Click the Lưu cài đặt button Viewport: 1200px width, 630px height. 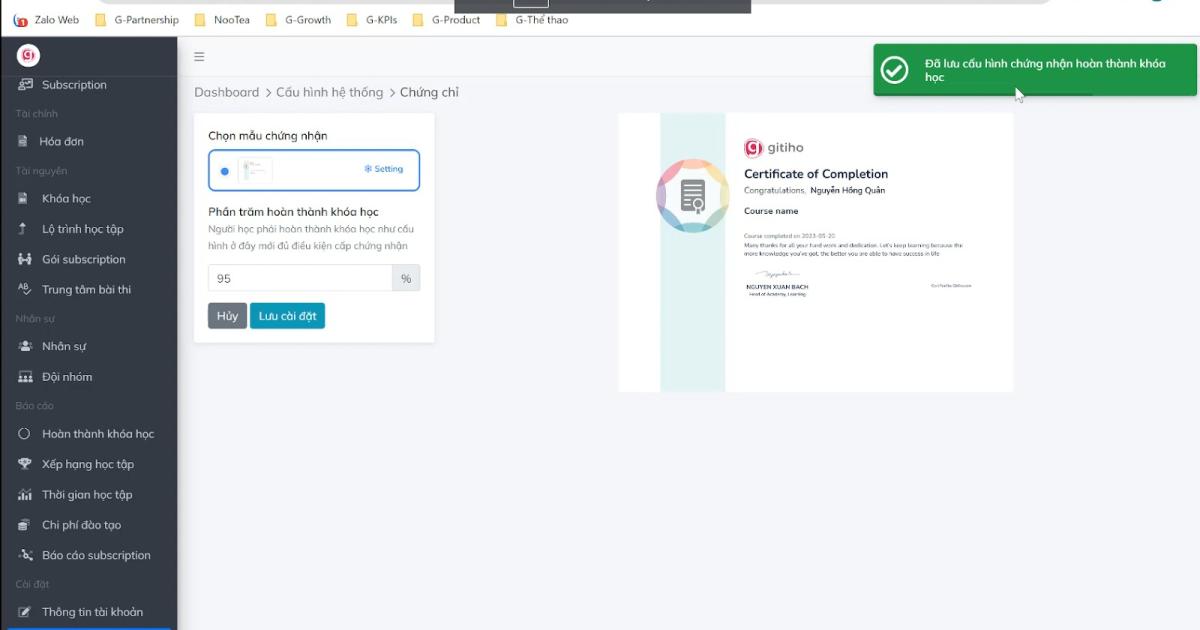287,316
